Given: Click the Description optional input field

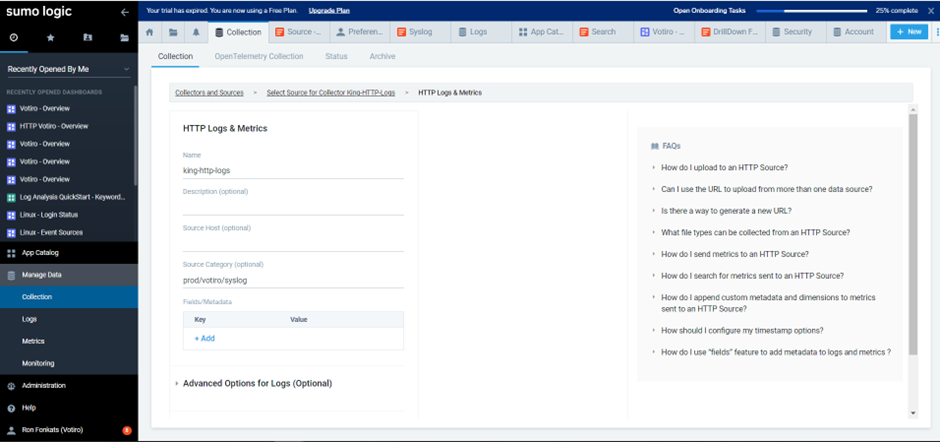Looking at the screenshot, I should click(x=293, y=207).
